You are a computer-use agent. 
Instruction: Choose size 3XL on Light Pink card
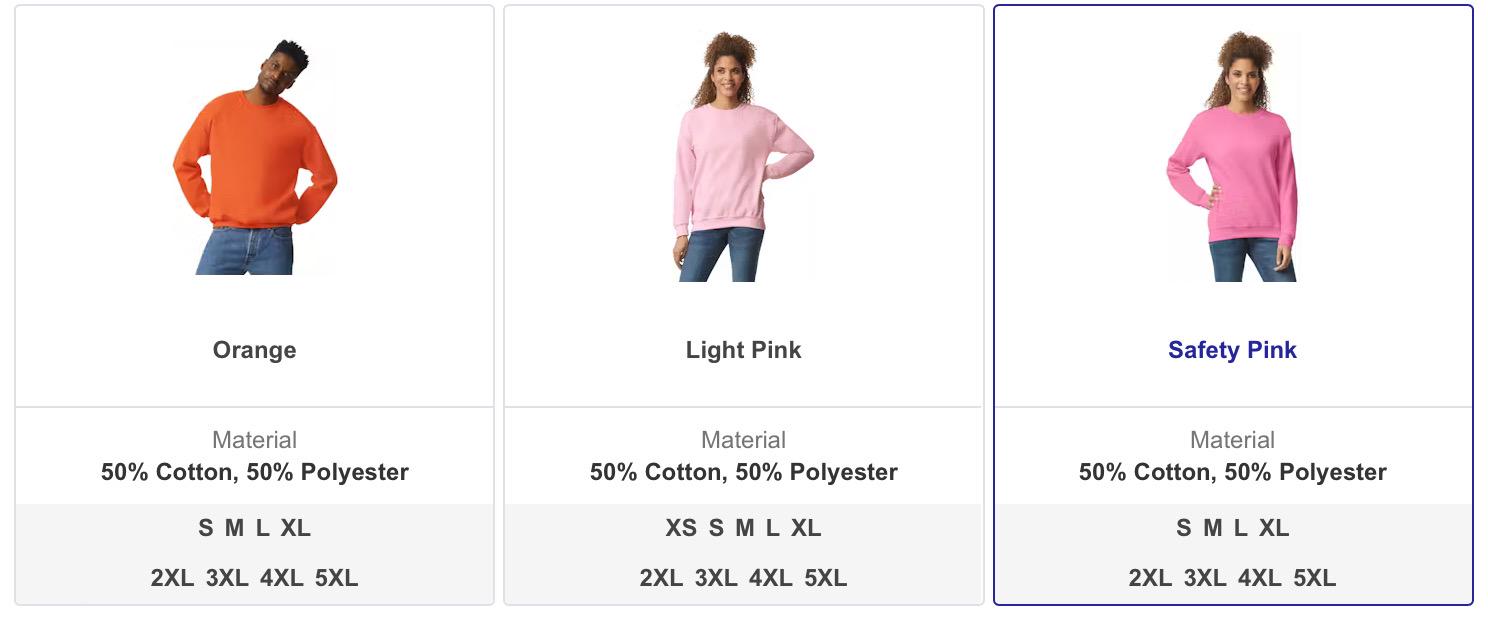coord(716,578)
